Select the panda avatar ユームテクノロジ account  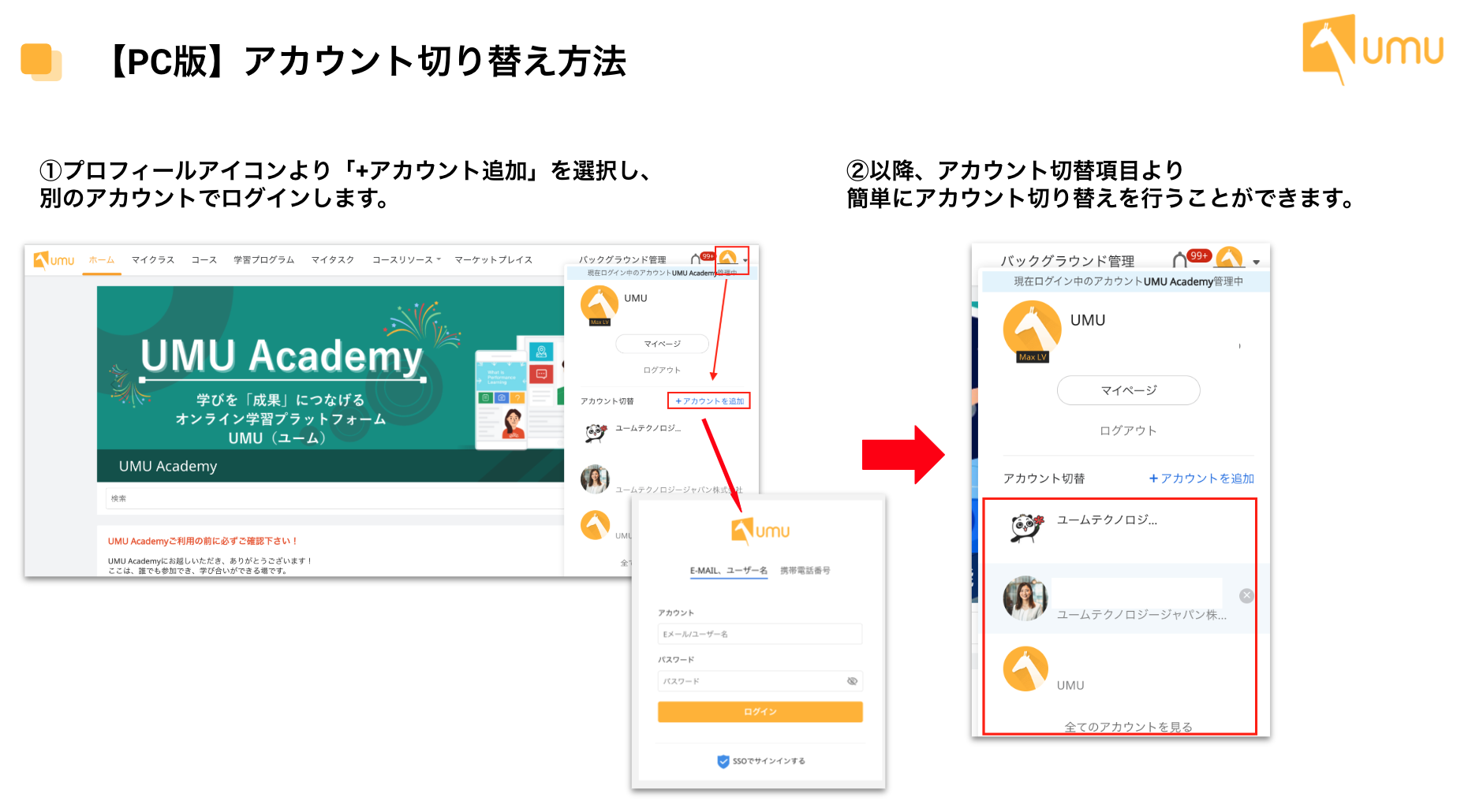1120,527
